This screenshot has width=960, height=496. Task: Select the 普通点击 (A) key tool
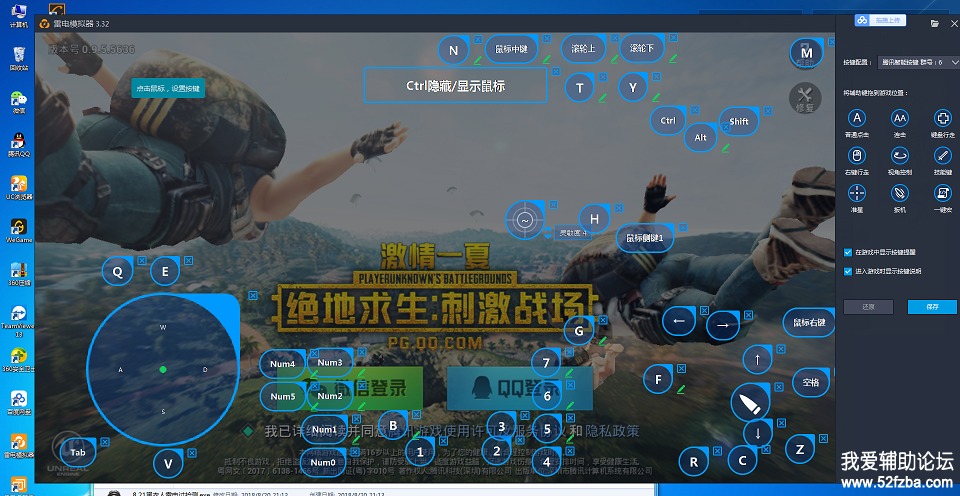[857, 118]
